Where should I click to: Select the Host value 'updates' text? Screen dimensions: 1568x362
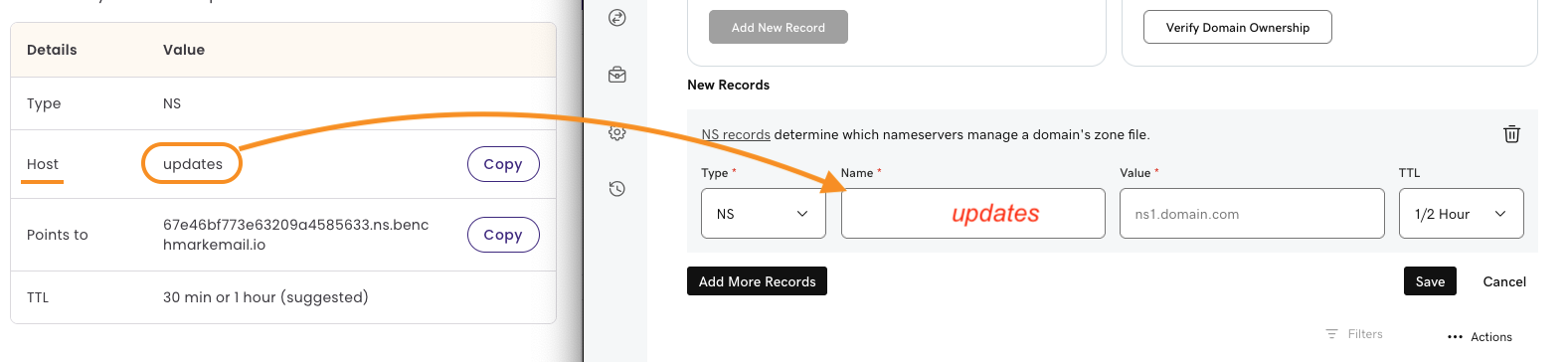[x=193, y=164]
